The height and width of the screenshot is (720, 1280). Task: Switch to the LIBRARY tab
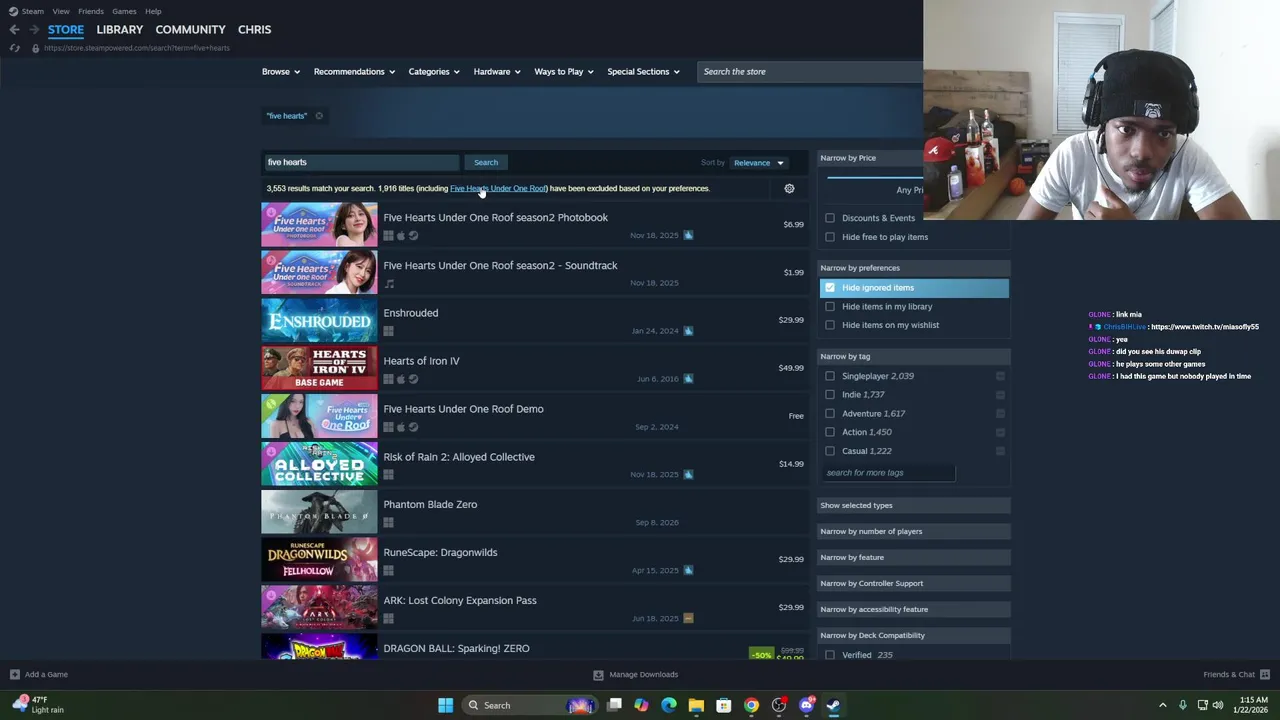[119, 30]
